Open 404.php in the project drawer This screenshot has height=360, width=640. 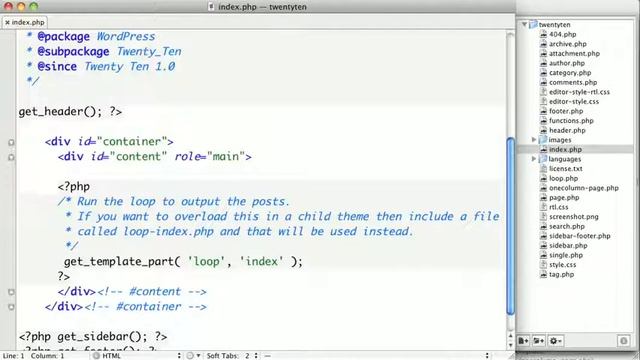(562, 34)
